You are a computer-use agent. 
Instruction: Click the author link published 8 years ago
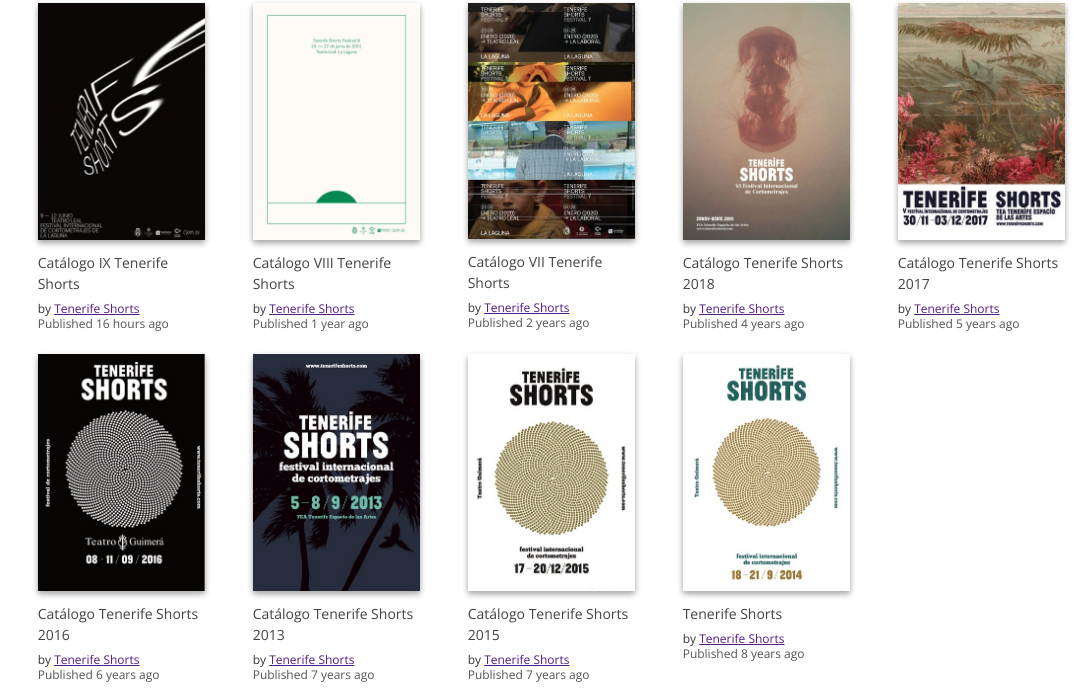point(742,639)
